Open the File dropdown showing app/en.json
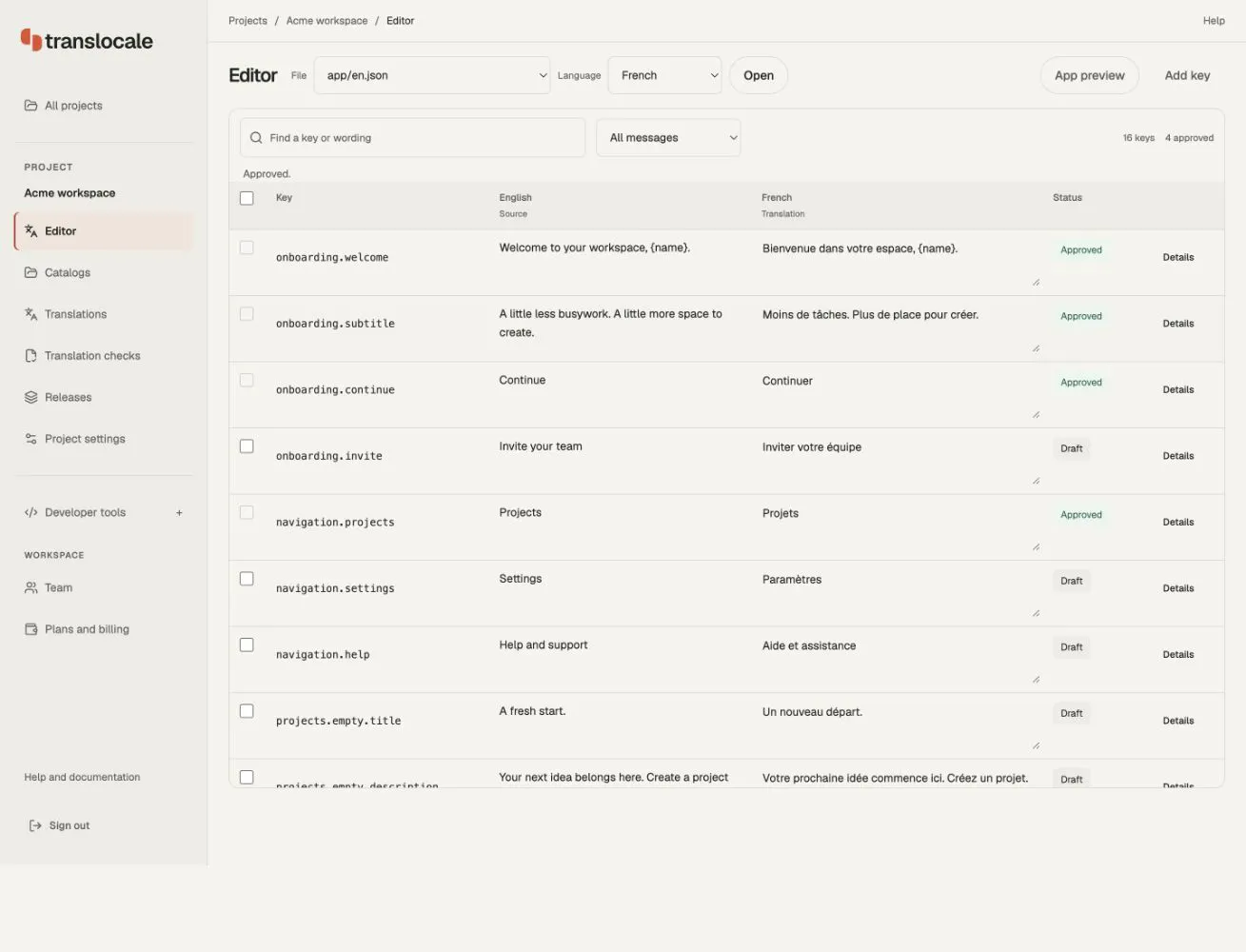The image size is (1246, 952). pyautogui.click(x=432, y=75)
